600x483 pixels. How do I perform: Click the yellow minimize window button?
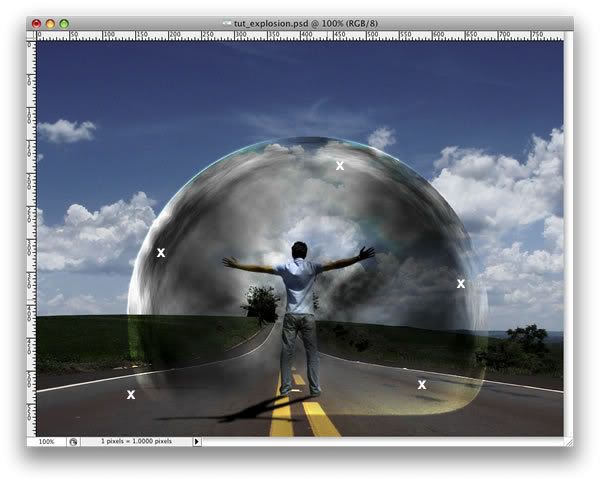pyautogui.click(x=51, y=24)
